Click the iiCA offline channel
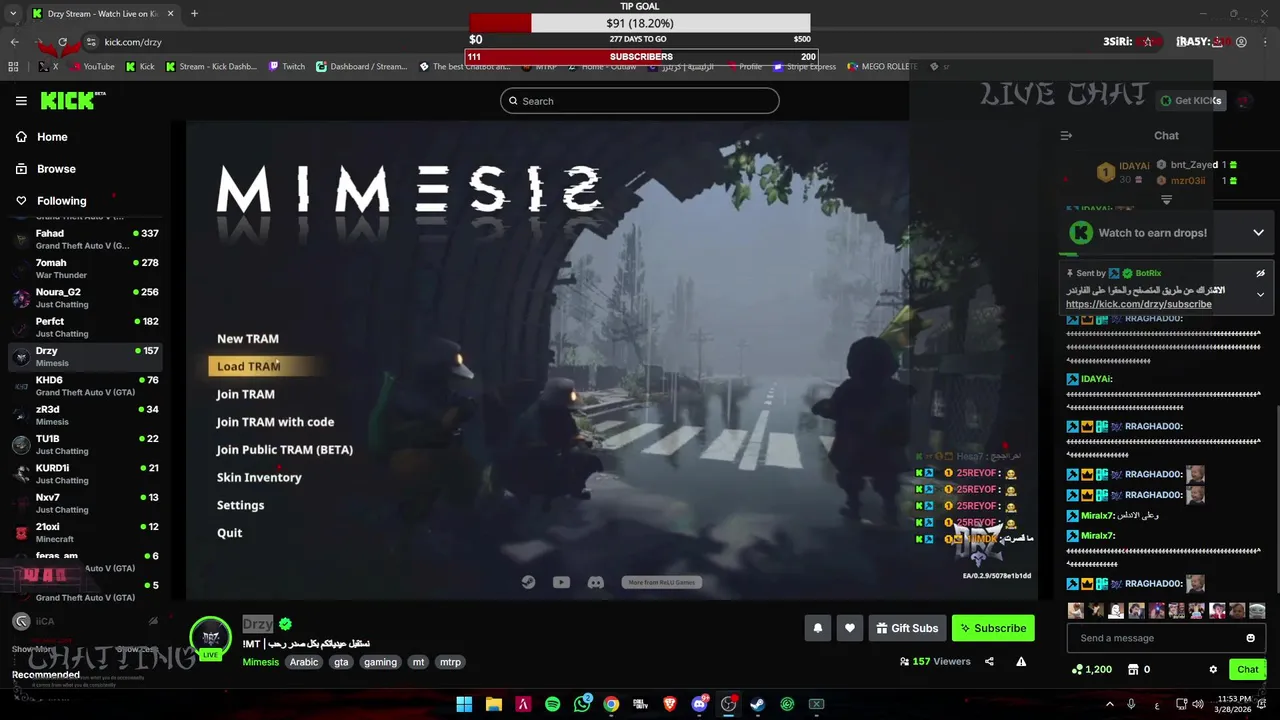 click(x=85, y=621)
